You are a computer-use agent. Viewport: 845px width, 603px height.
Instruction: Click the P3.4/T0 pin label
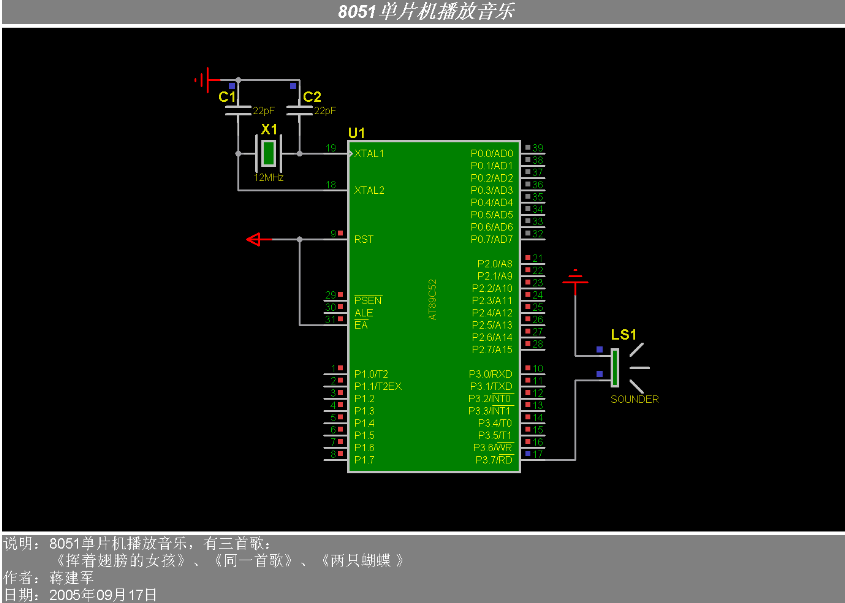point(495,423)
